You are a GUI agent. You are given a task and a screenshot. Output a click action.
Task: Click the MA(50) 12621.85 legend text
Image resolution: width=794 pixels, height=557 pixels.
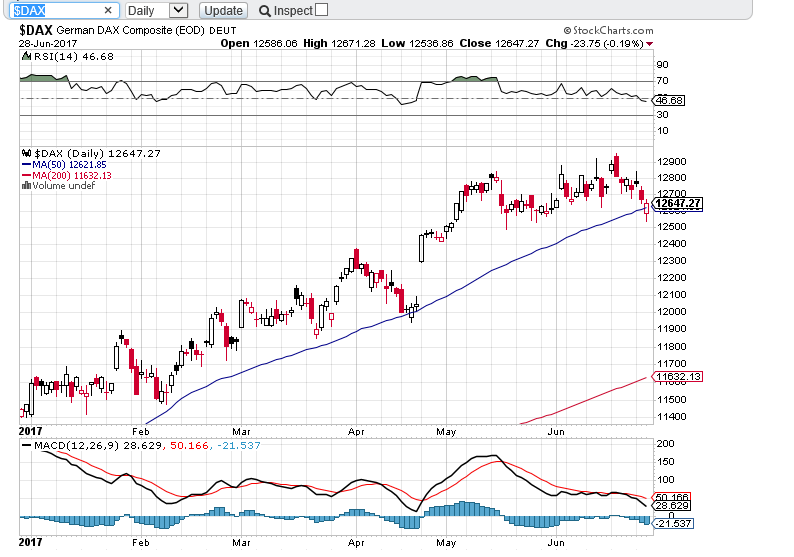[x=69, y=165]
